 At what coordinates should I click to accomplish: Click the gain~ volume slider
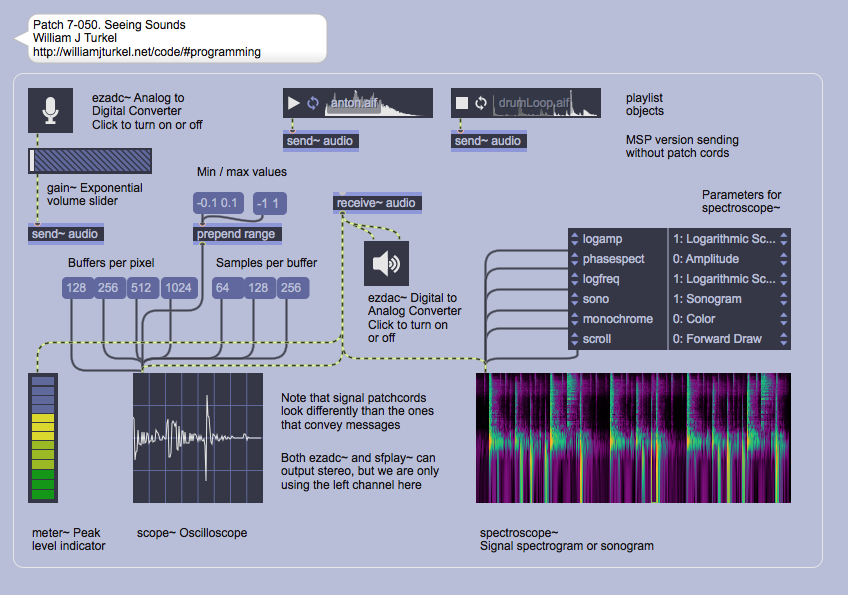[x=90, y=162]
